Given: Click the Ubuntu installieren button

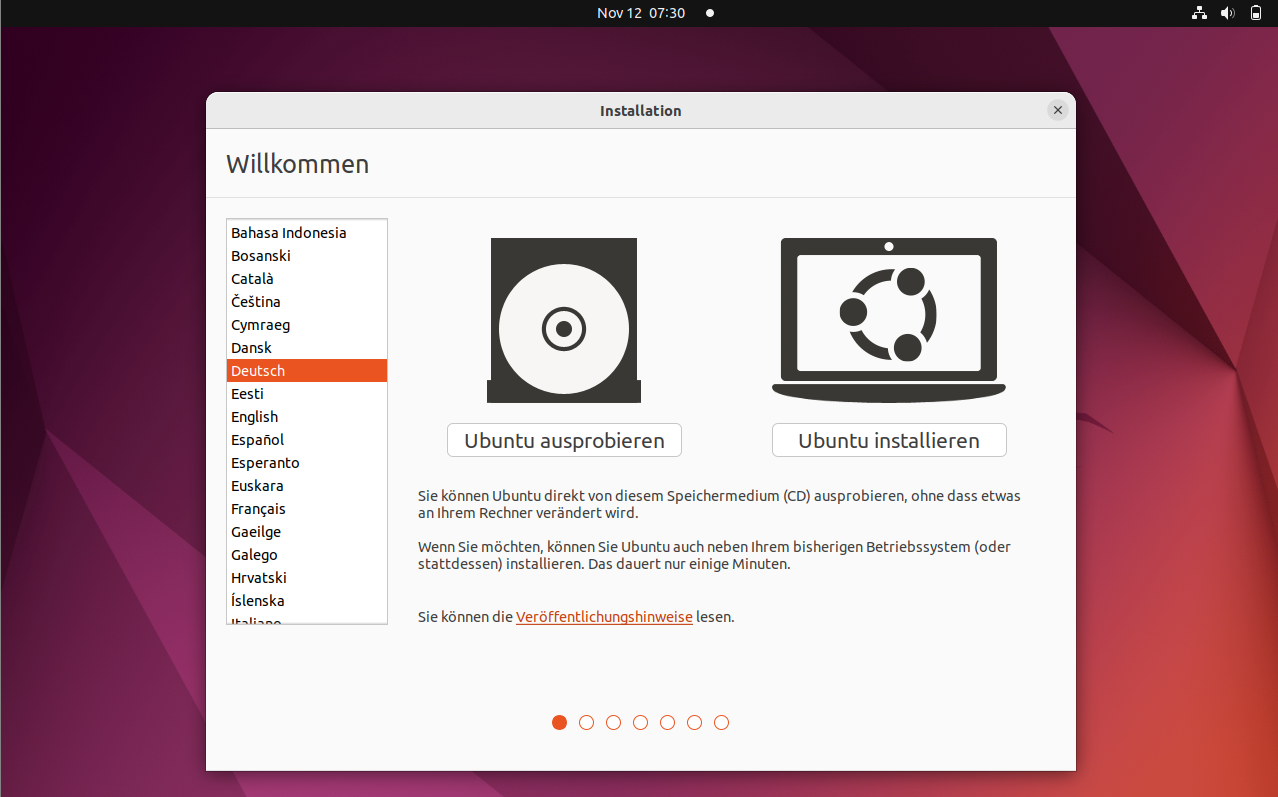Looking at the screenshot, I should (888, 441).
